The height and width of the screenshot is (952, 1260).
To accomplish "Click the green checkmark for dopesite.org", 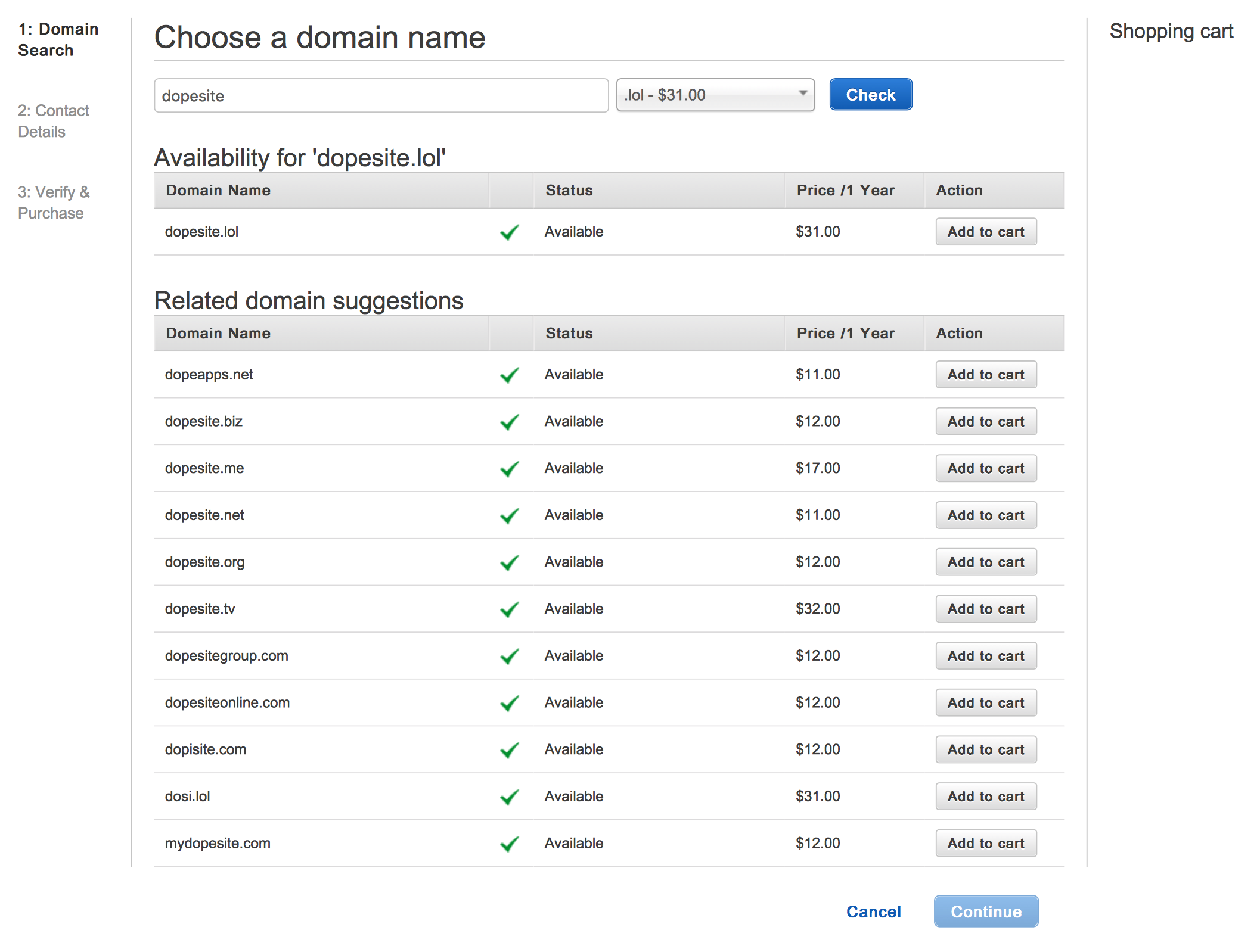I will click(510, 562).
